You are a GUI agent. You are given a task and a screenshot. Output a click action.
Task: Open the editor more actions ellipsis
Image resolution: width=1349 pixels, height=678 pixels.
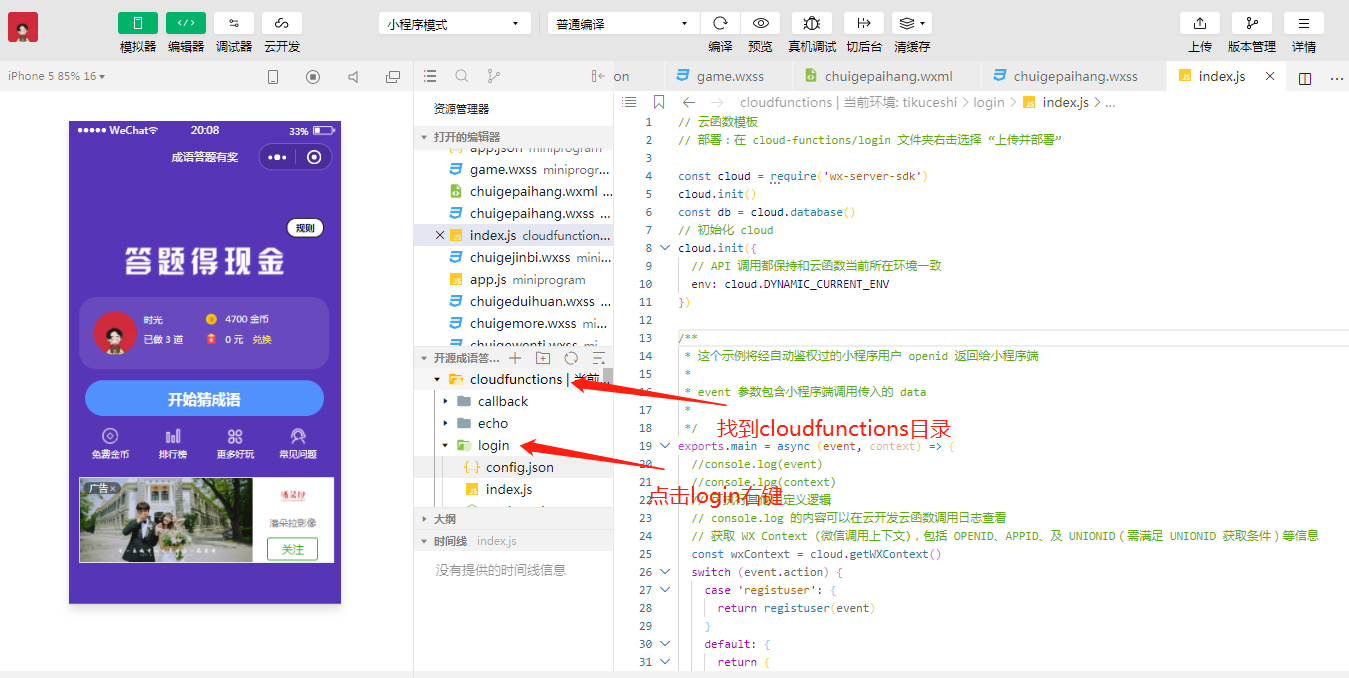coord(1337,78)
